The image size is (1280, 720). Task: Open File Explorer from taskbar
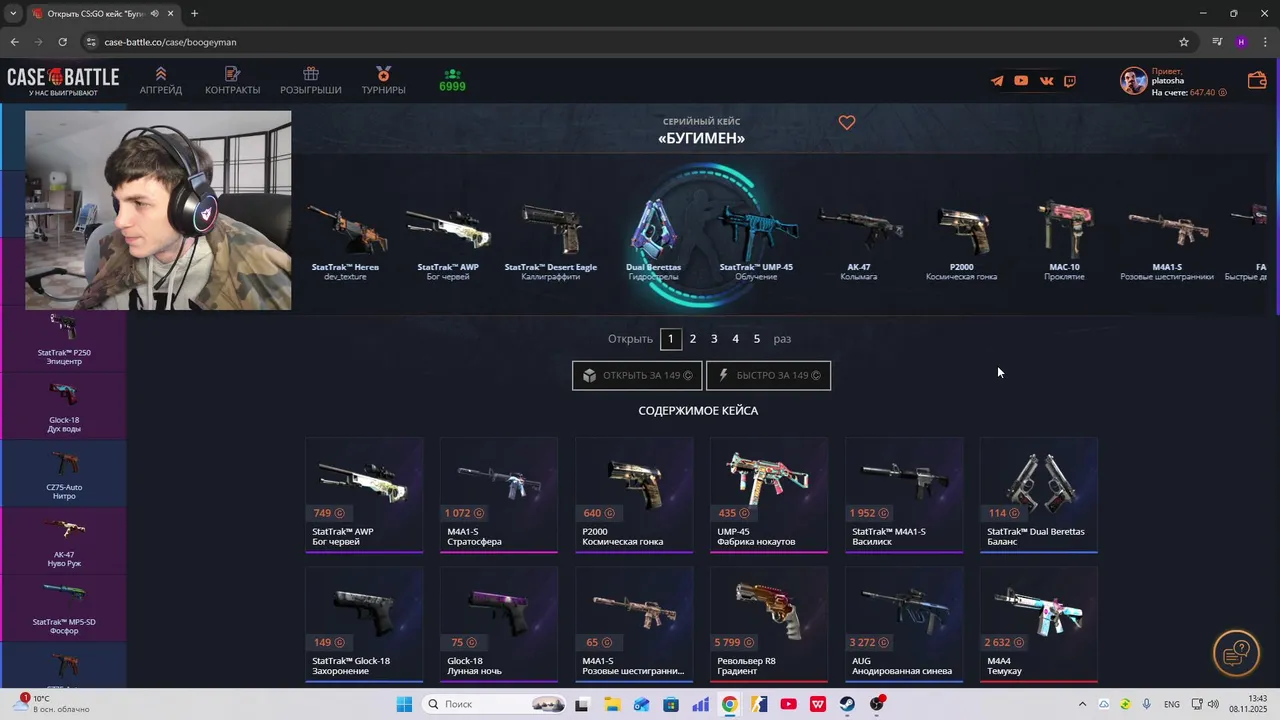[611, 704]
